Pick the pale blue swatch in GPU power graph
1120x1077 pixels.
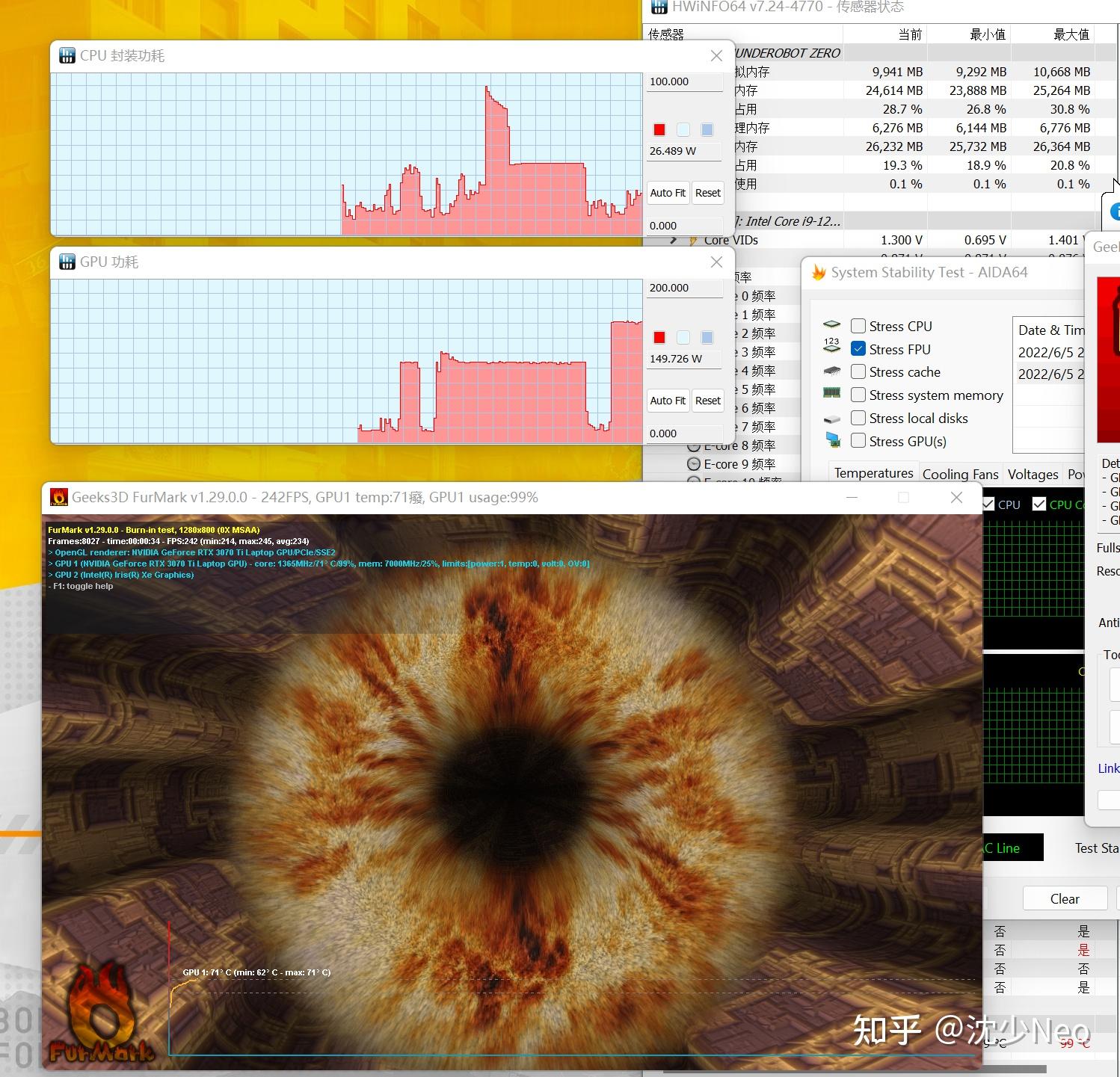click(683, 338)
